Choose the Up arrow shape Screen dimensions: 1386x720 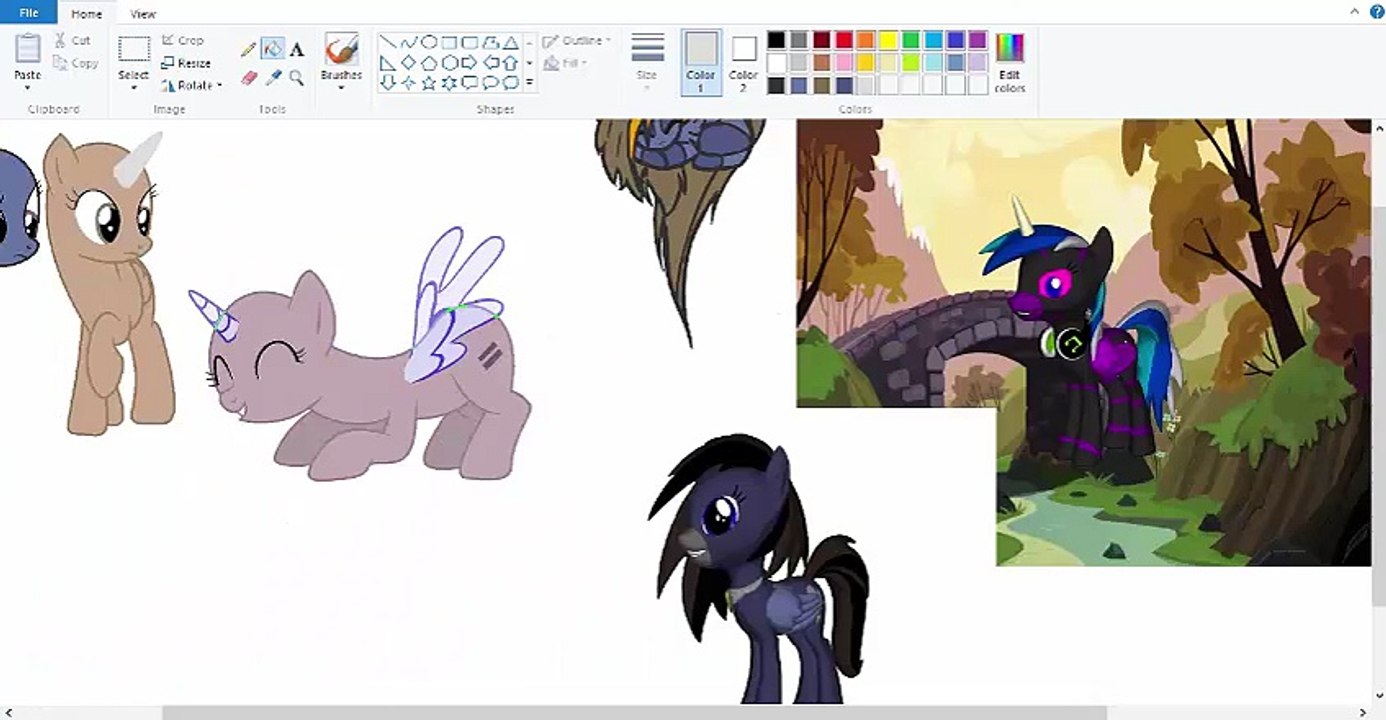click(x=511, y=62)
